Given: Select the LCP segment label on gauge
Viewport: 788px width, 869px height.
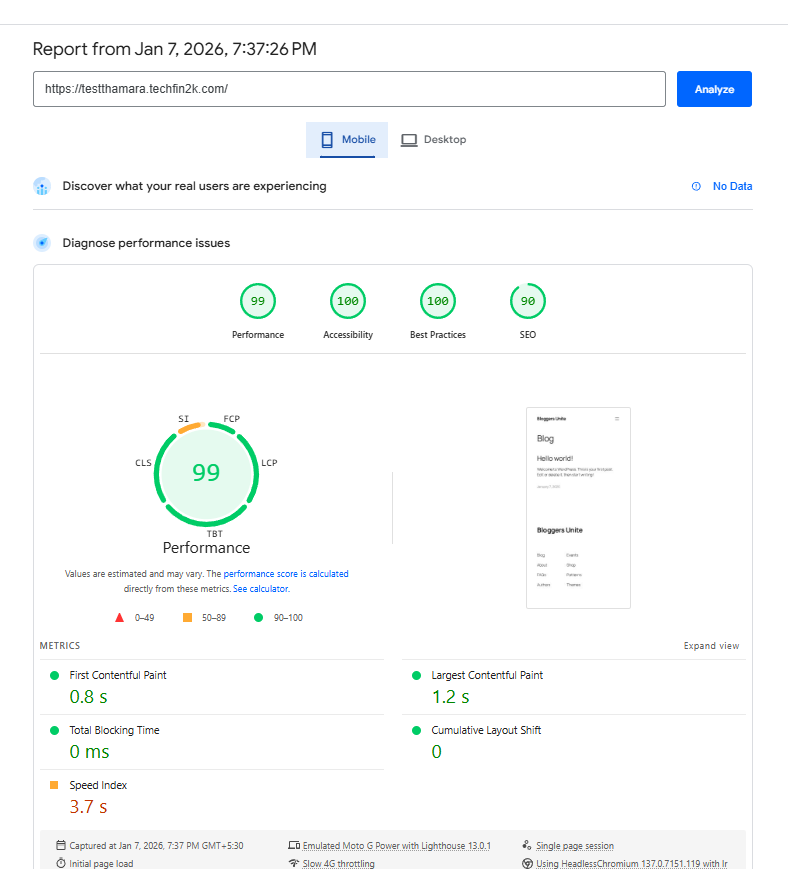Looking at the screenshot, I should pyautogui.click(x=269, y=463).
